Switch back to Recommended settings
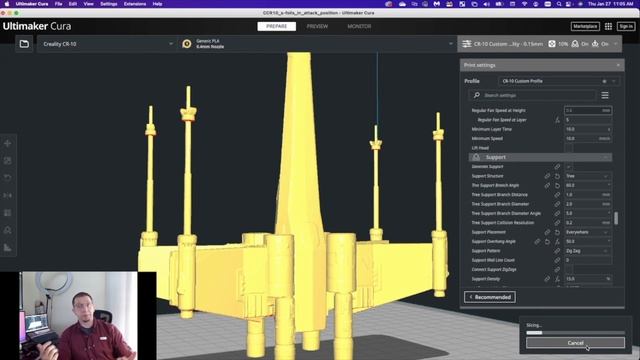The height and width of the screenshot is (360, 640). point(490,297)
